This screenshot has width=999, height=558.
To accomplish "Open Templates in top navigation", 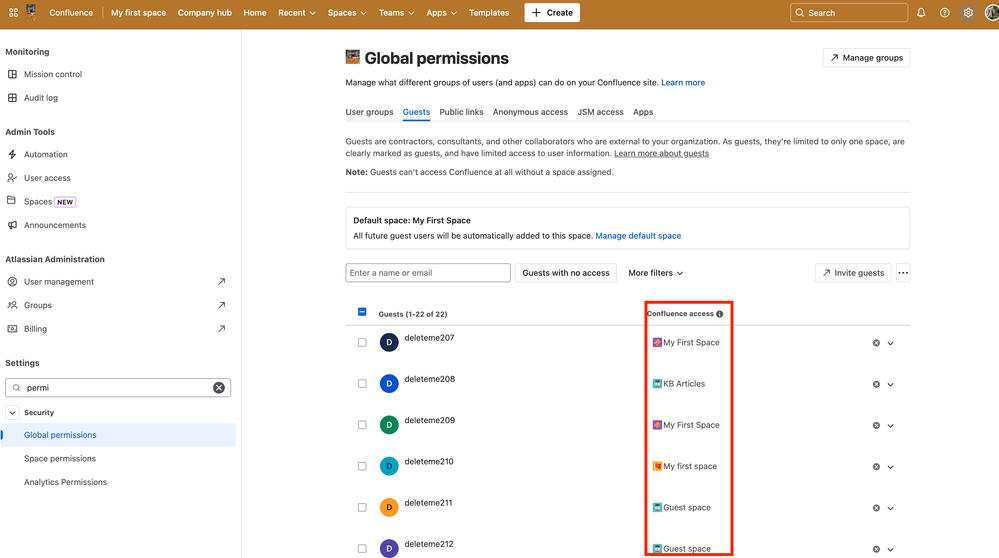I will coord(489,13).
